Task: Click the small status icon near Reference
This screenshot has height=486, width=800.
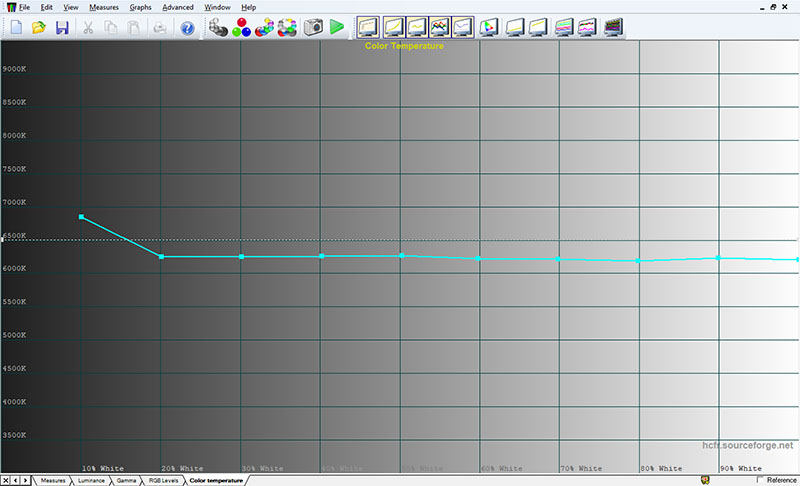Action: click(705, 480)
